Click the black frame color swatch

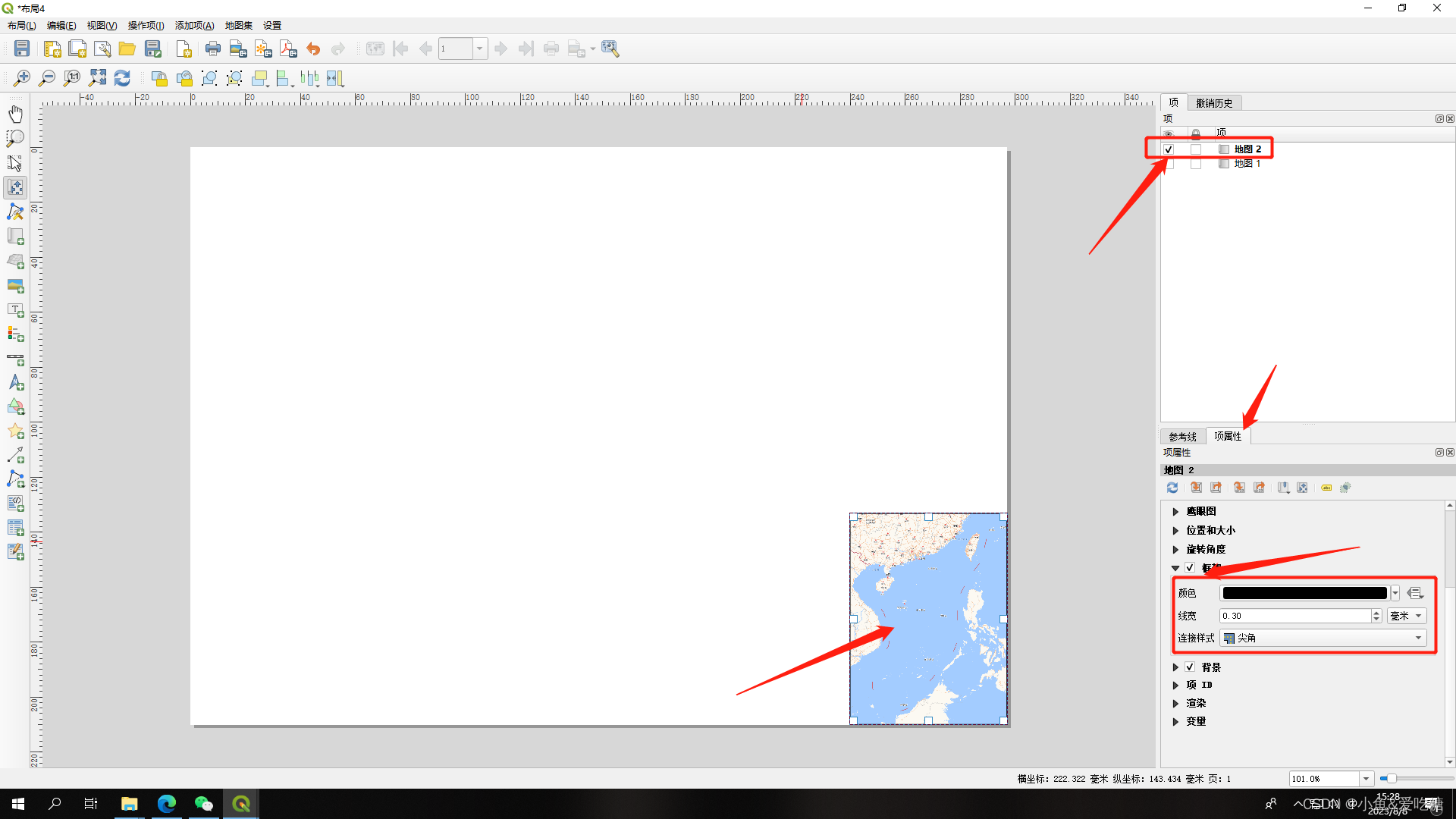click(1304, 594)
